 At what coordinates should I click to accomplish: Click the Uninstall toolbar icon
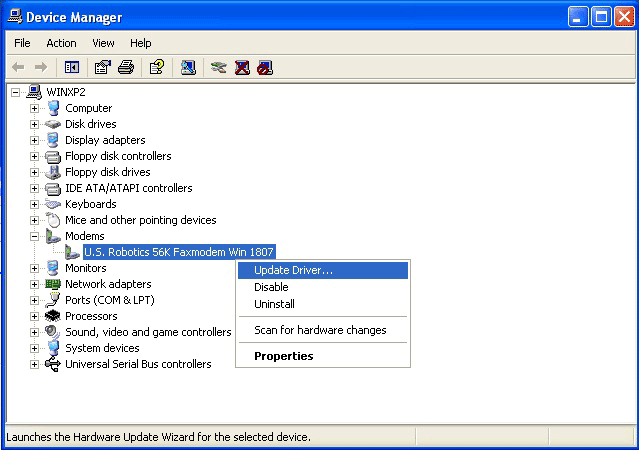pos(242,67)
